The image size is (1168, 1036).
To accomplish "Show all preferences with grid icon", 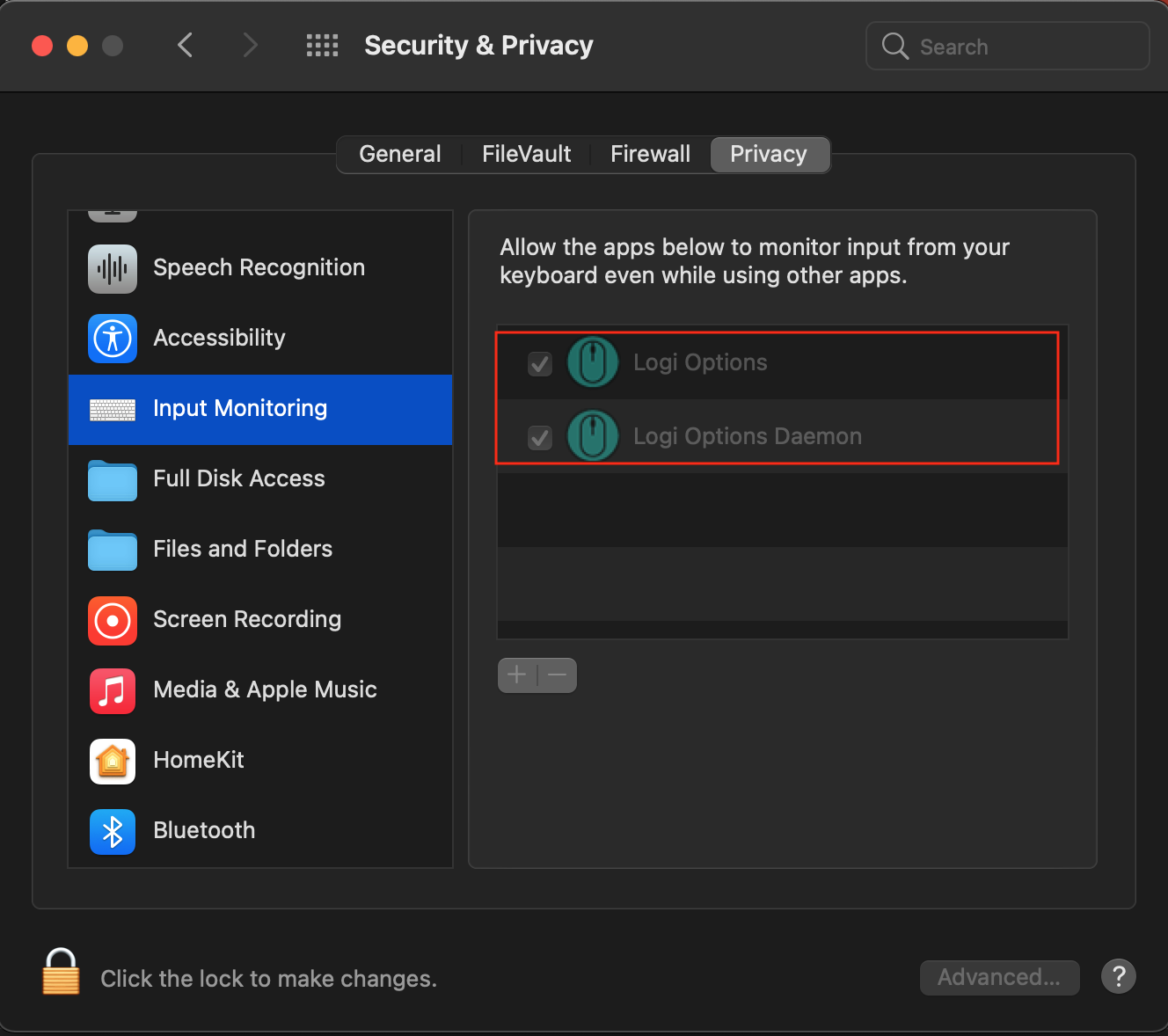I will (322, 45).
